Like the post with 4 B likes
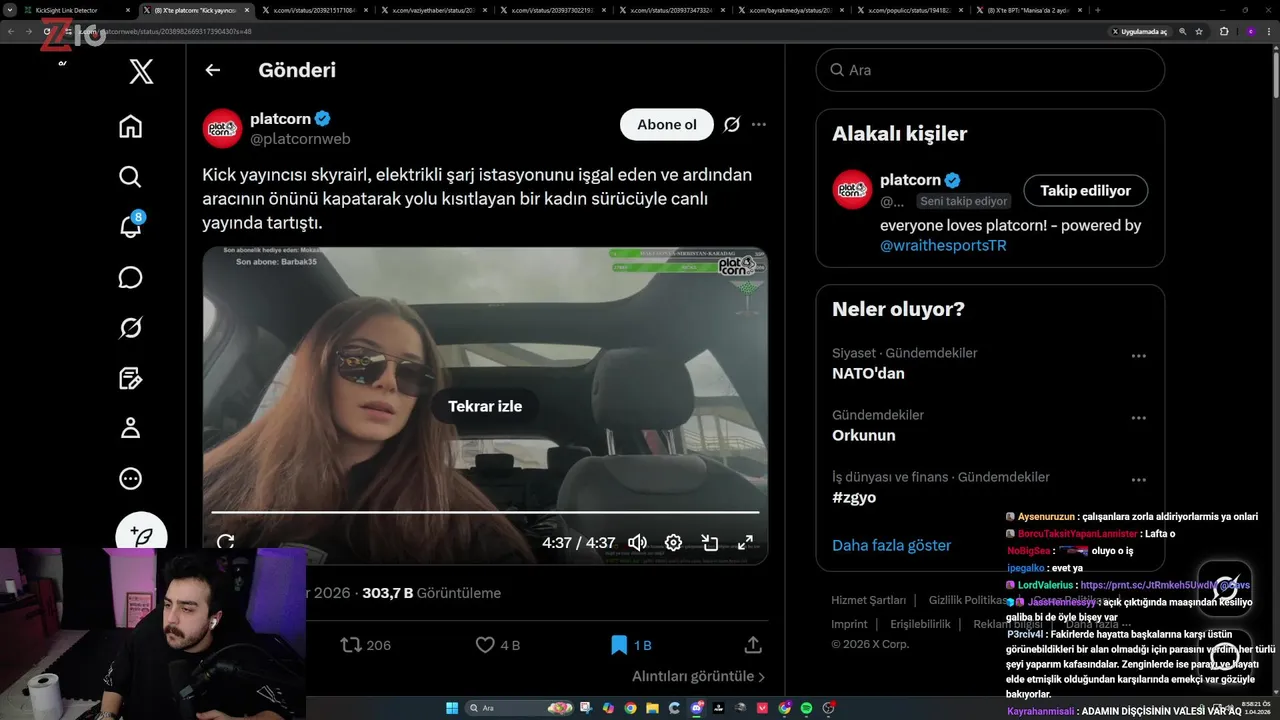Screen dimensions: 1280x720 [x=497, y=645]
